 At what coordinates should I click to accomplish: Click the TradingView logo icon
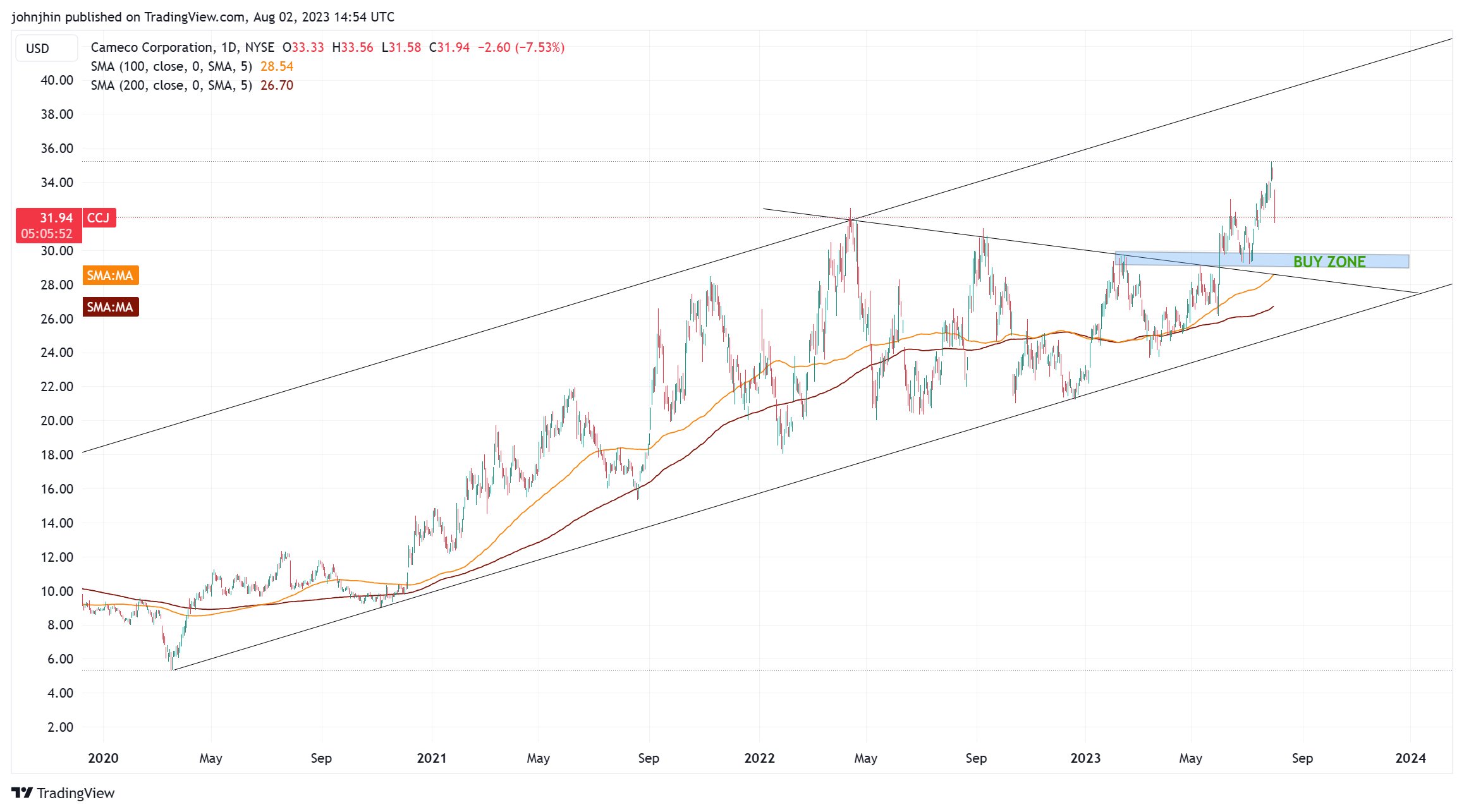click(x=21, y=792)
